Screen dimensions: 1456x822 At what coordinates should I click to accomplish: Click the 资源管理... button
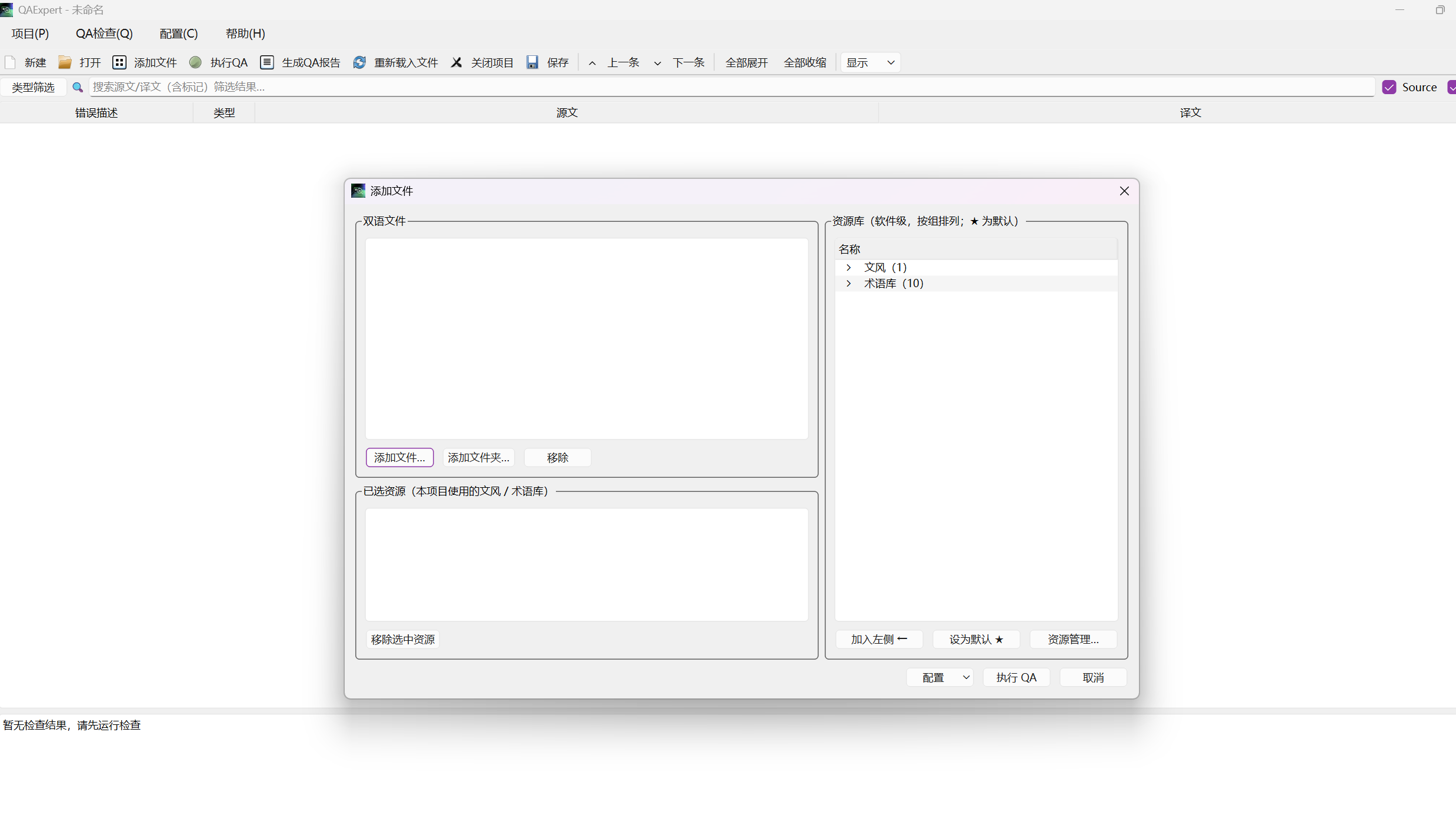tap(1073, 639)
